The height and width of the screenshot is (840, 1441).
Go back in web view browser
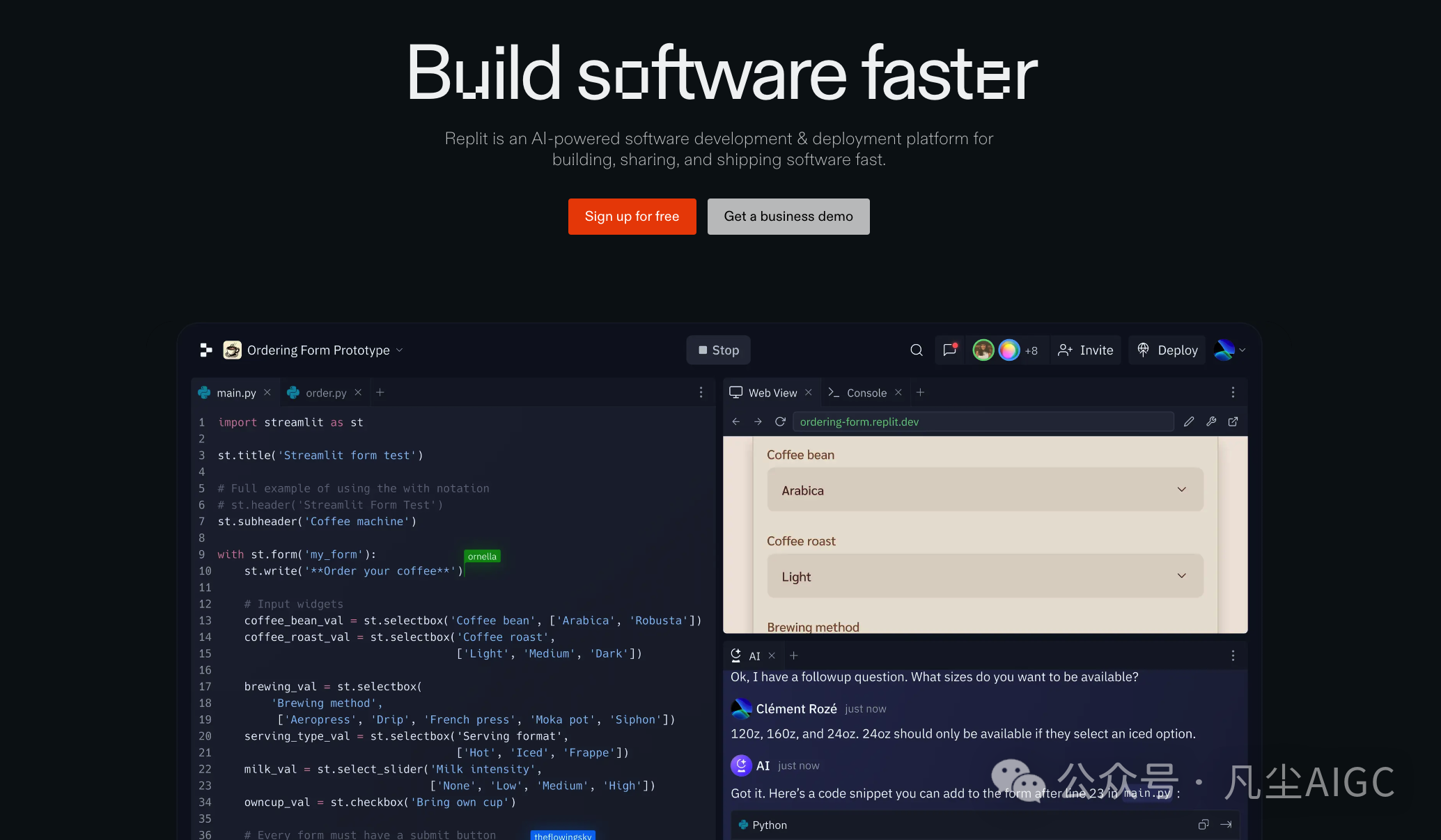pyautogui.click(x=736, y=422)
